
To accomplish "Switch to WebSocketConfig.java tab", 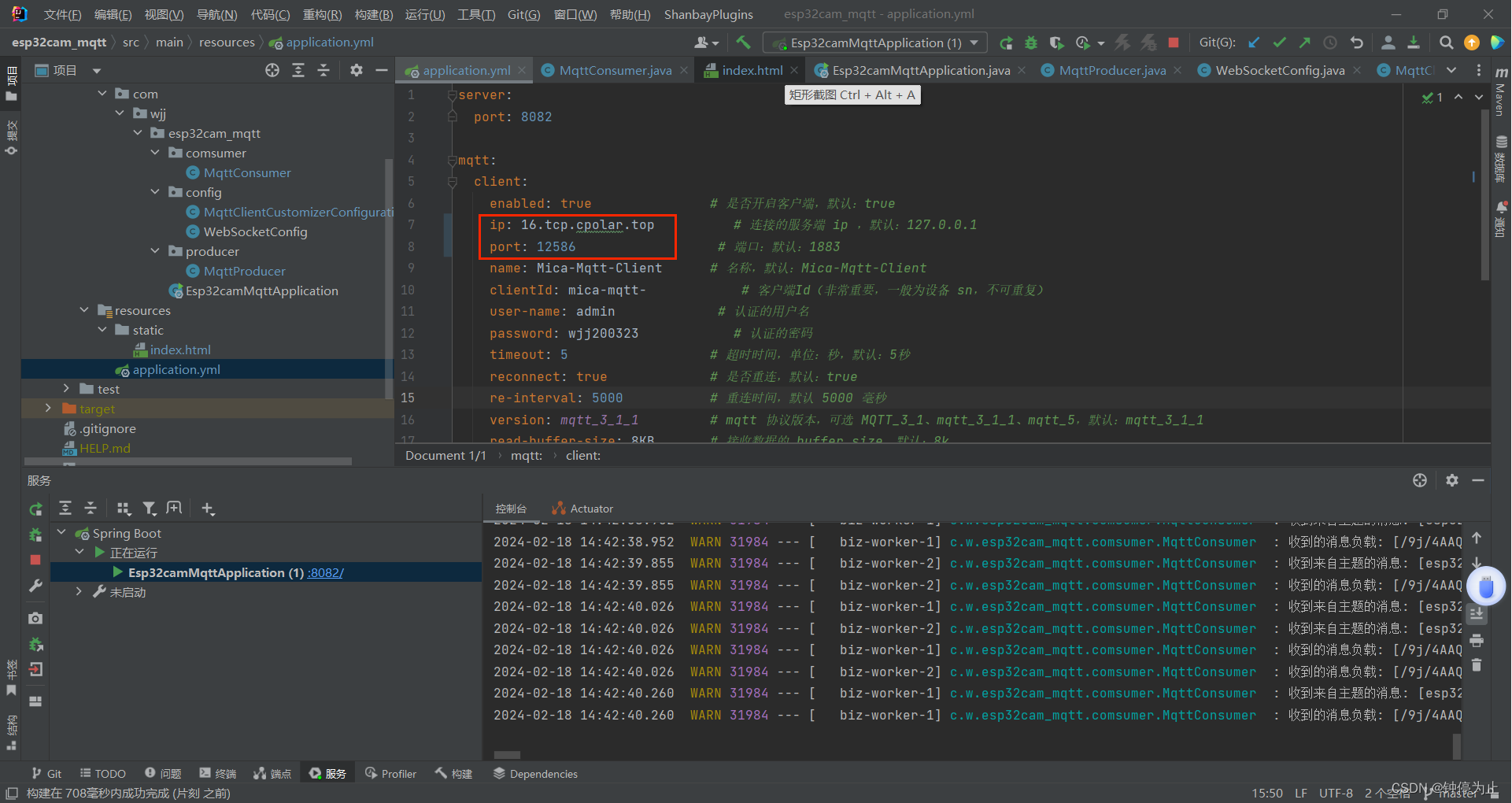I will click(1279, 70).
